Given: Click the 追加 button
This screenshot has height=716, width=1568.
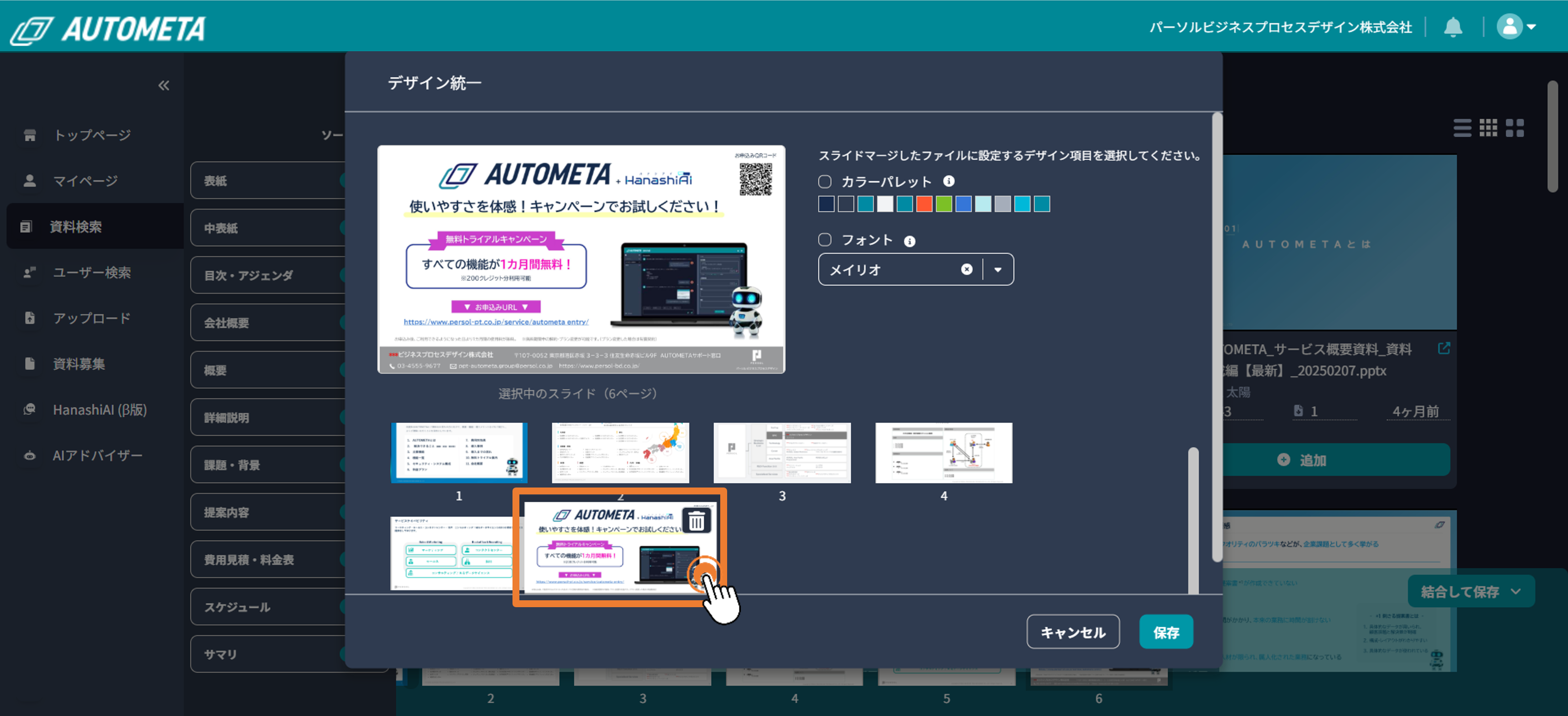Looking at the screenshot, I should (x=1337, y=459).
